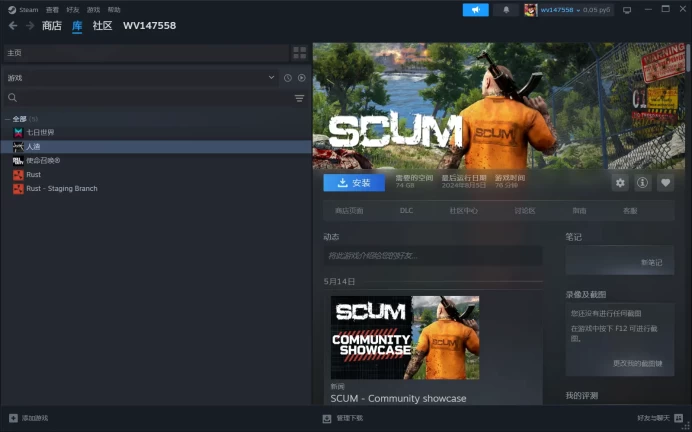Image resolution: width=692 pixels, height=432 pixels.
Task: Click the user avatar picture
Action: tap(530, 10)
